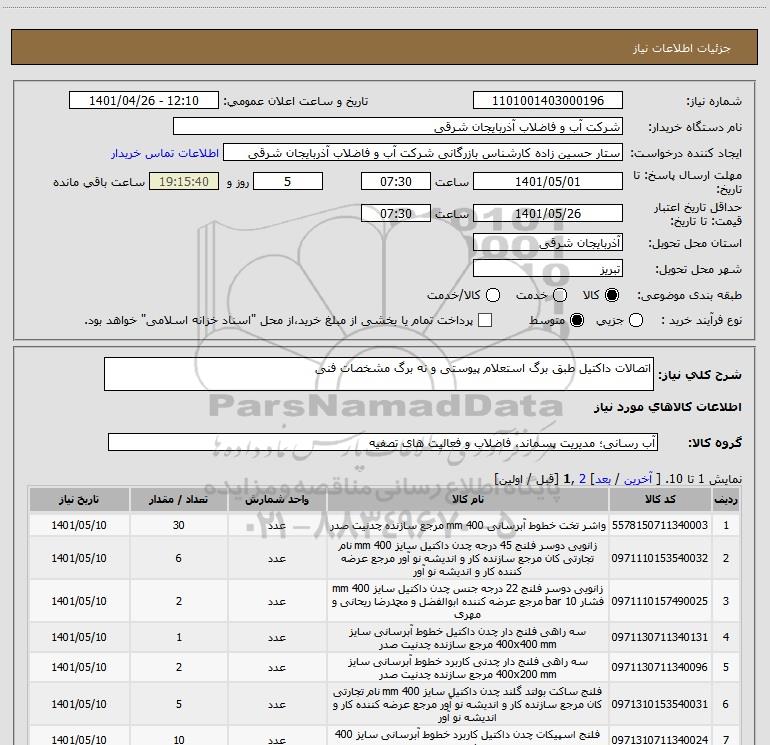
Task: Click گروه کالا field آب رسانی
Action: [x=383, y=442]
